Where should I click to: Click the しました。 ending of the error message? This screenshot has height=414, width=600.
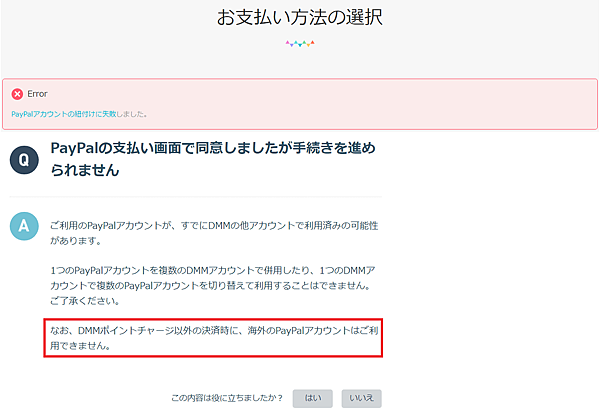coord(132,114)
